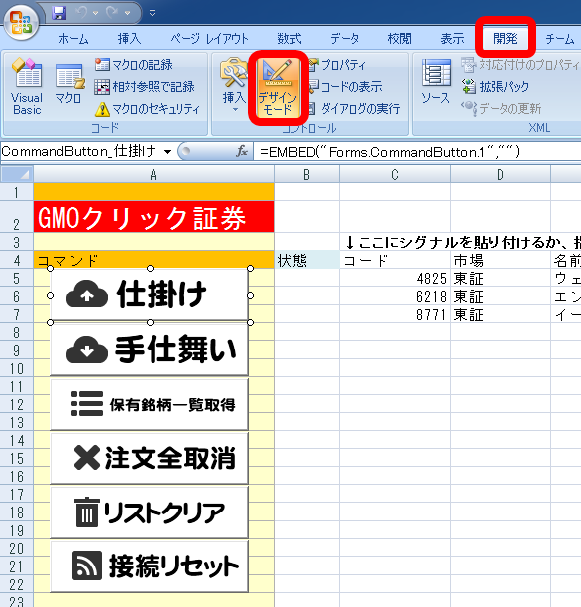Click 拡張パック

pyautogui.click(x=495, y=87)
